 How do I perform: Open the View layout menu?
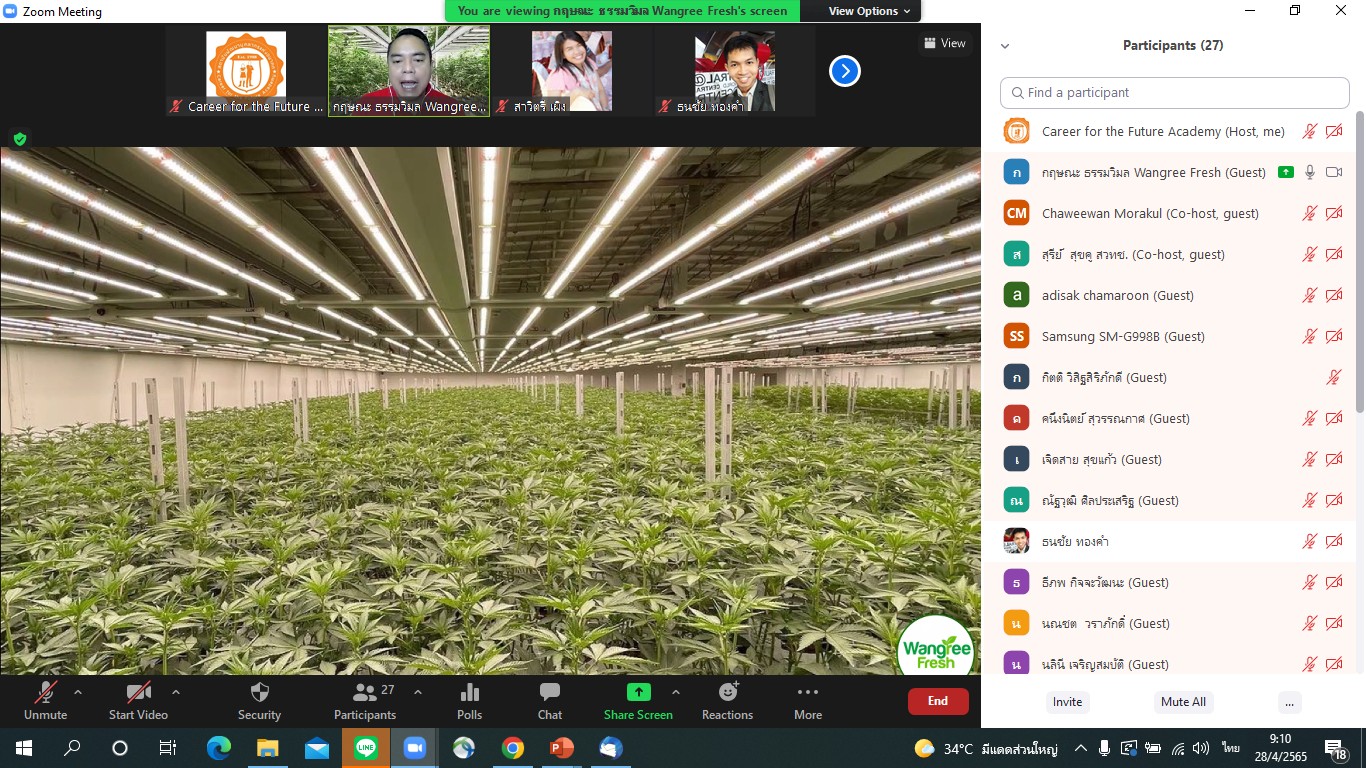pyautogui.click(x=944, y=43)
